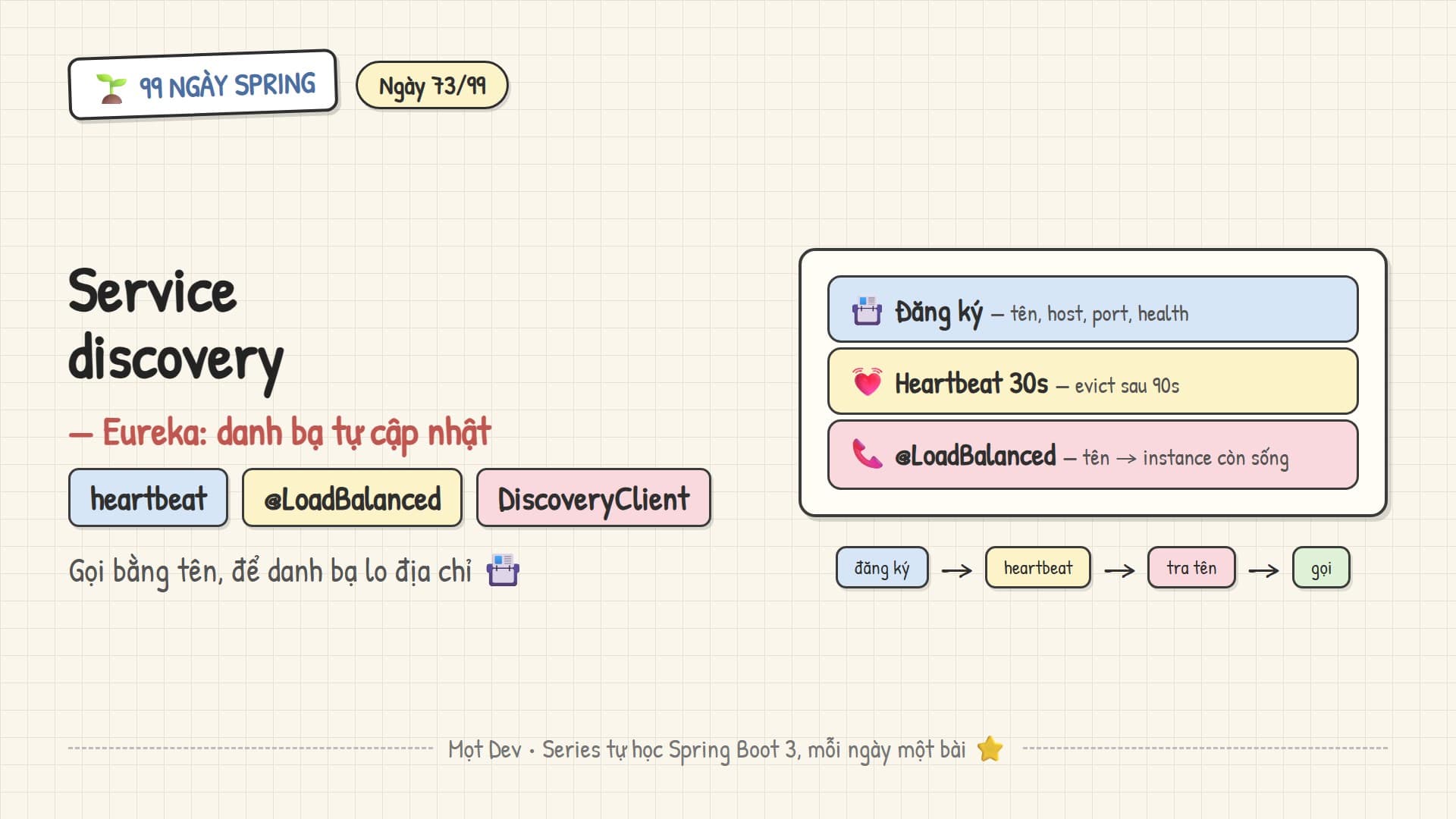Open the '@LoadBalanced' pink card

point(1093,454)
